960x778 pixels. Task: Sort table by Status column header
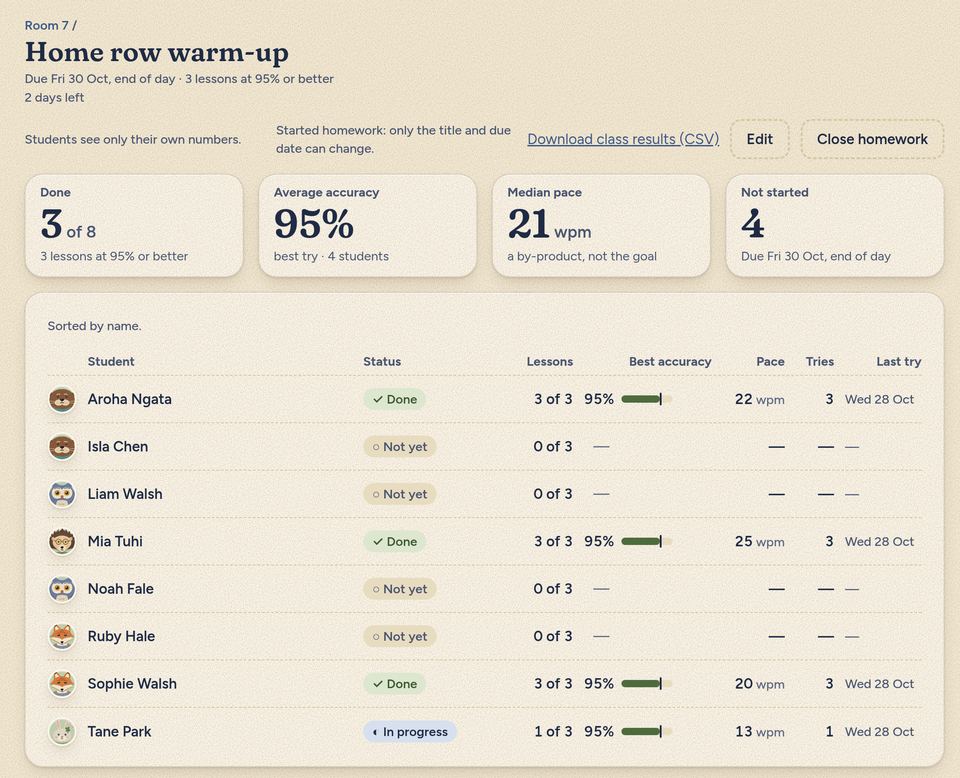pos(382,361)
